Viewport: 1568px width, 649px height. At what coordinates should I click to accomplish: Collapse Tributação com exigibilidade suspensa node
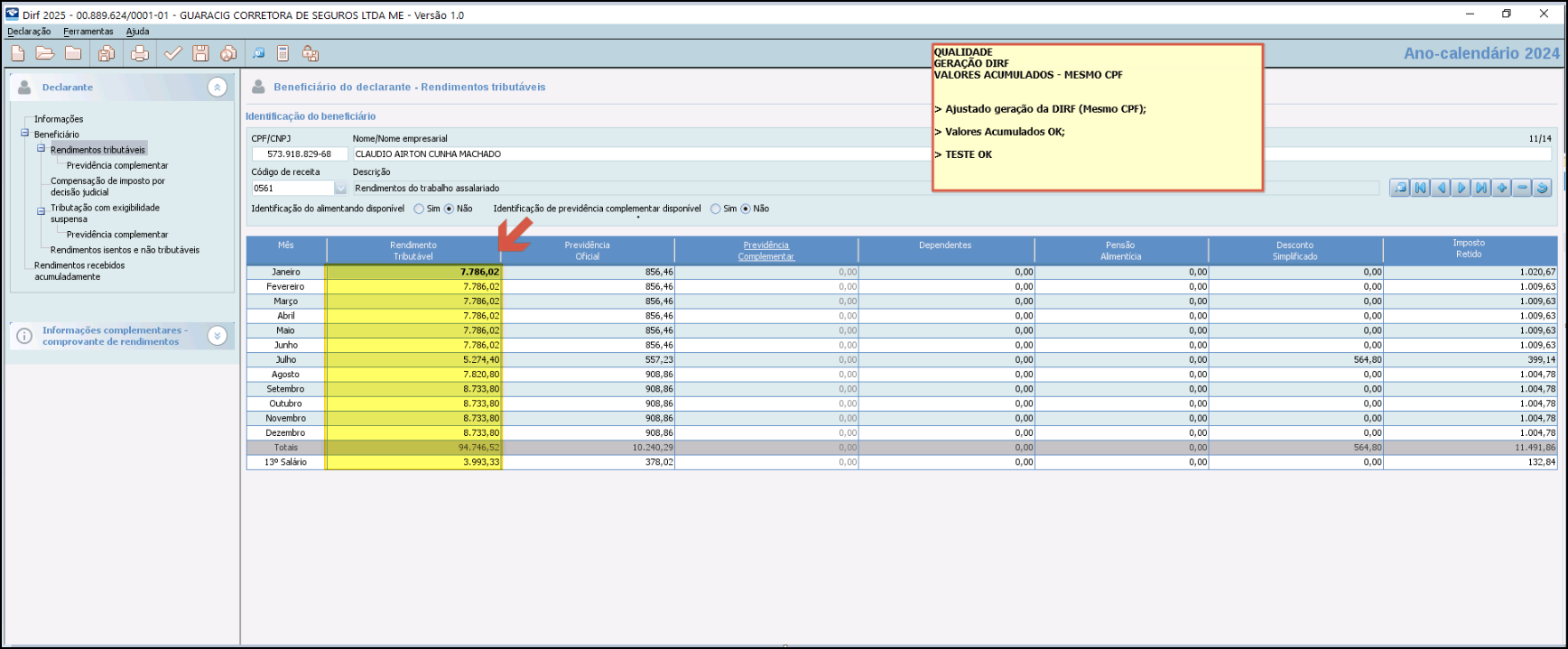(42, 211)
